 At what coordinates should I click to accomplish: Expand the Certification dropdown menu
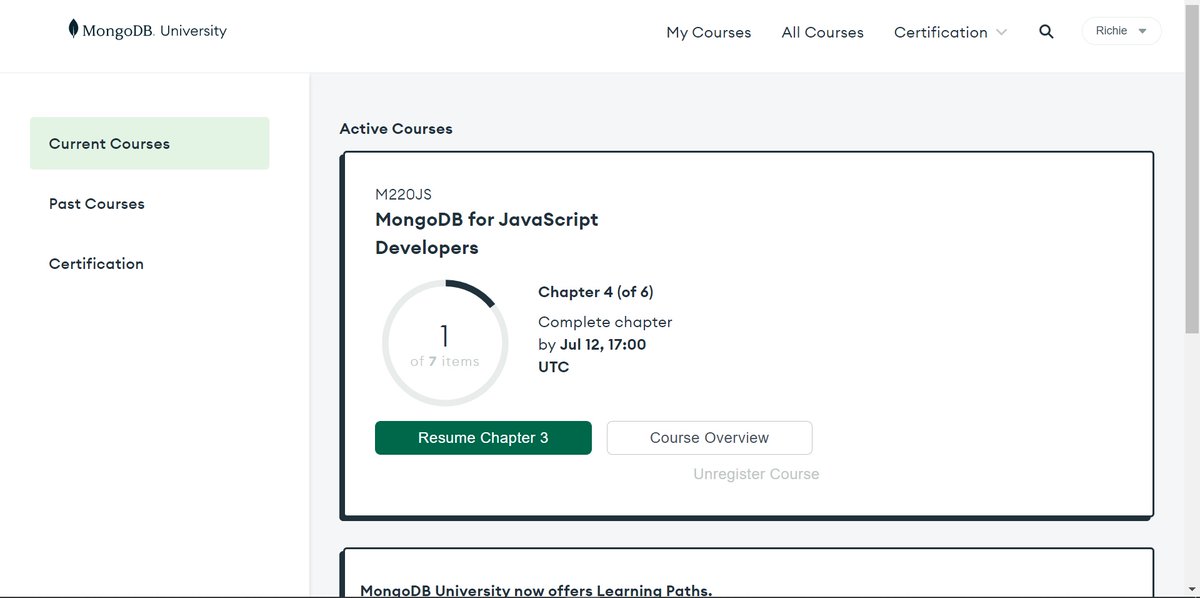click(x=950, y=32)
